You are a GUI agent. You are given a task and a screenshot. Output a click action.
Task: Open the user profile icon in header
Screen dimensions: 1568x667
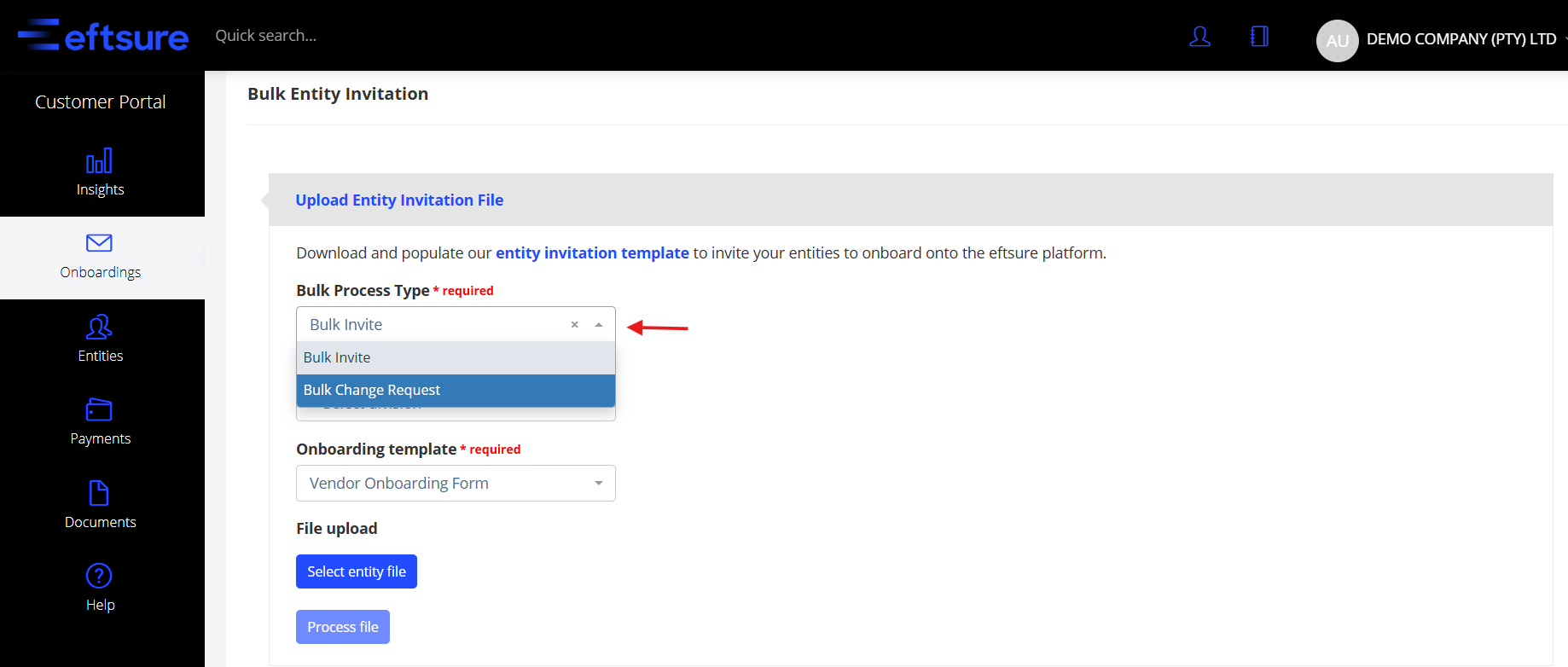pyautogui.click(x=1199, y=36)
